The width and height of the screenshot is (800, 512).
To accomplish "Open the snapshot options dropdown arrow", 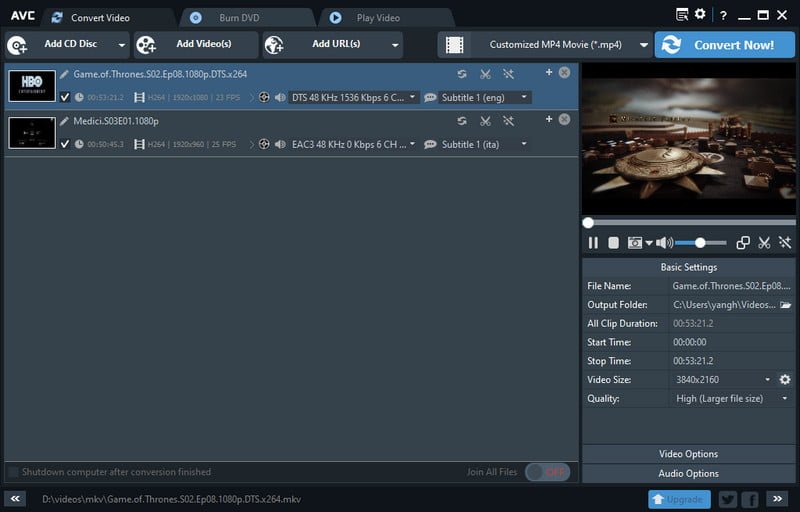I will [x=648, y=243].
